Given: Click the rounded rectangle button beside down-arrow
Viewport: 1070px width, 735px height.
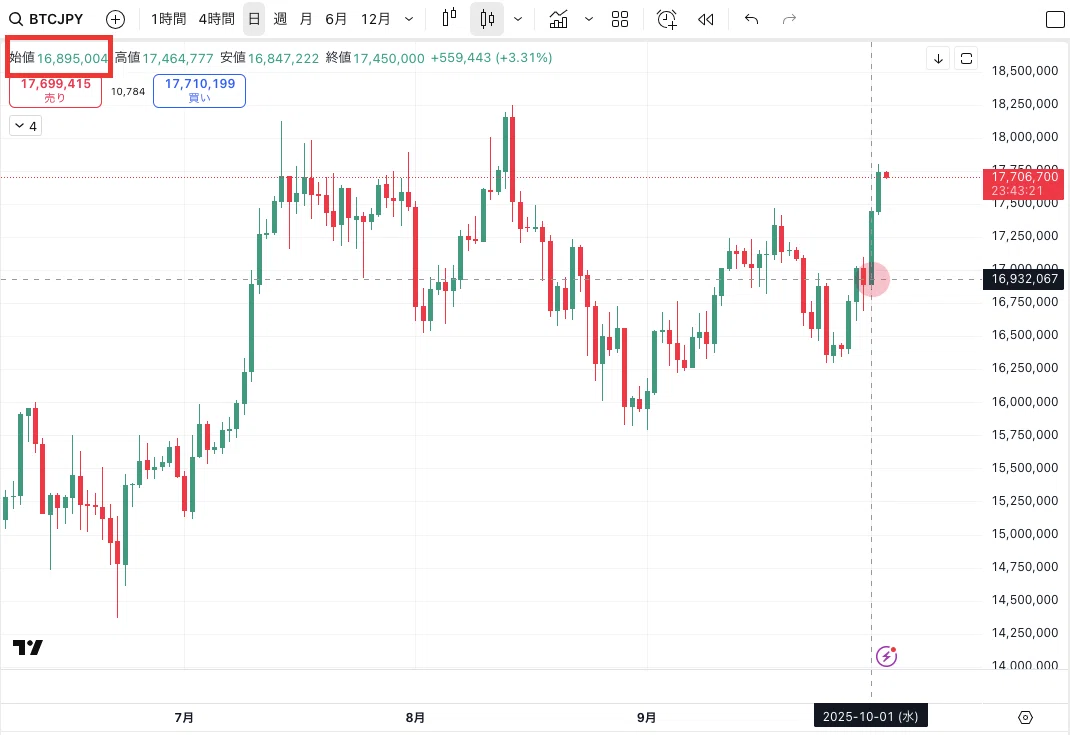Looking at the screenshot, I should click(966, 59).
